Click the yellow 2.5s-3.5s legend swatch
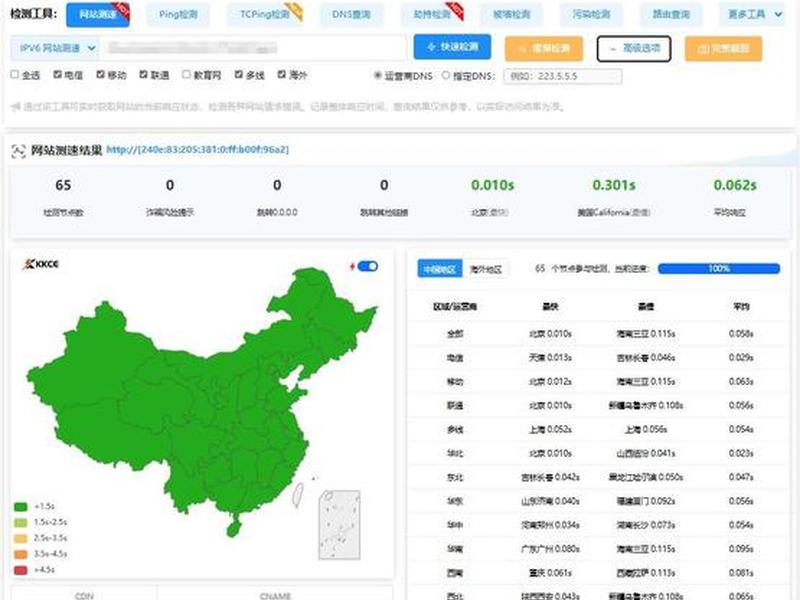This screenshot has width=800, height=600. (x=20, y=538)
